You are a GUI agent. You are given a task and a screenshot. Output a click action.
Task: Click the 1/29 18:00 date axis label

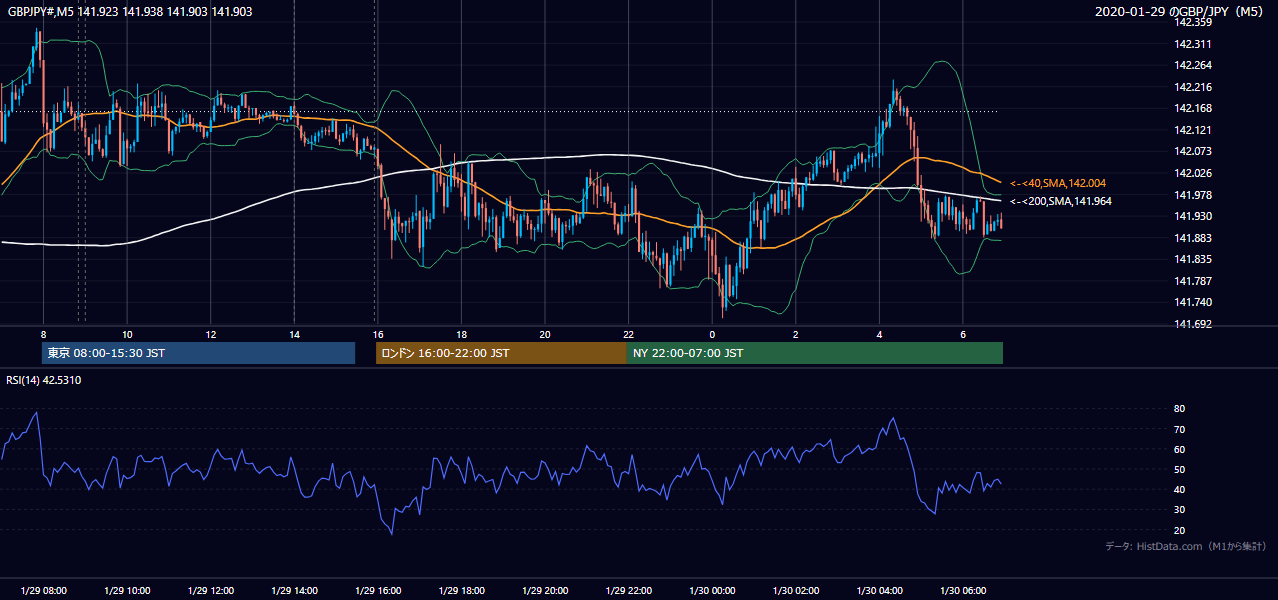[x=461, y=590]
